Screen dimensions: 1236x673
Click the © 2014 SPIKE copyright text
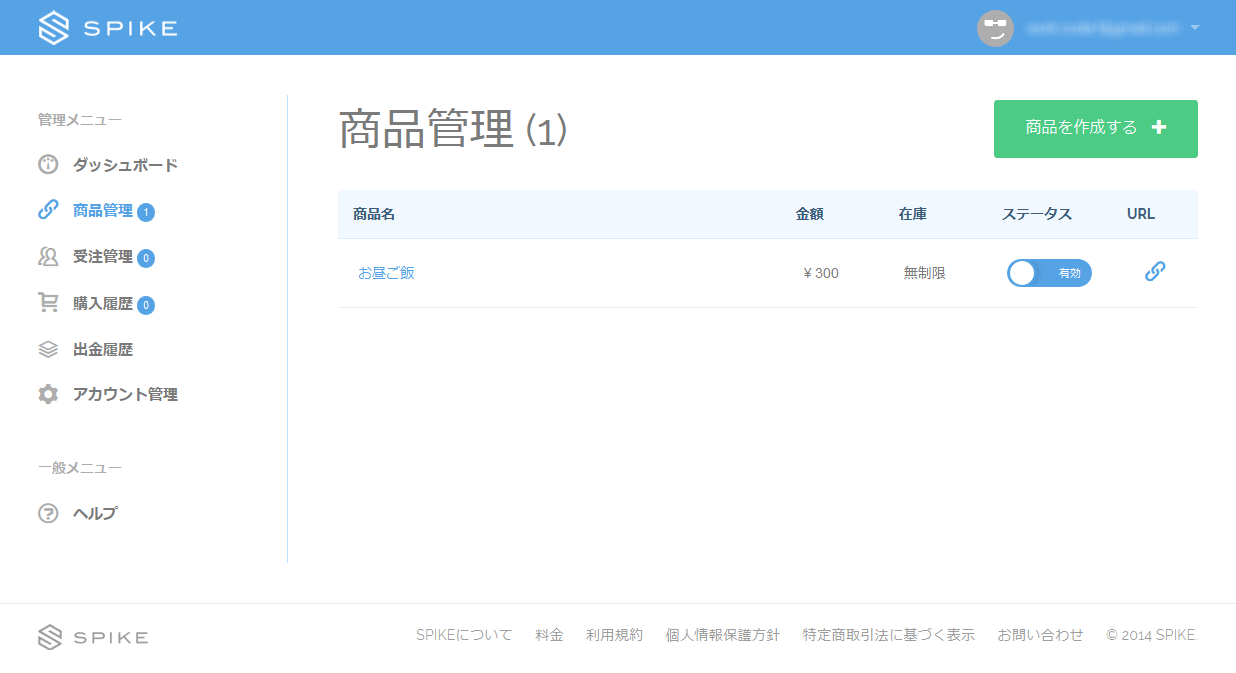(x=1152, y=635)
